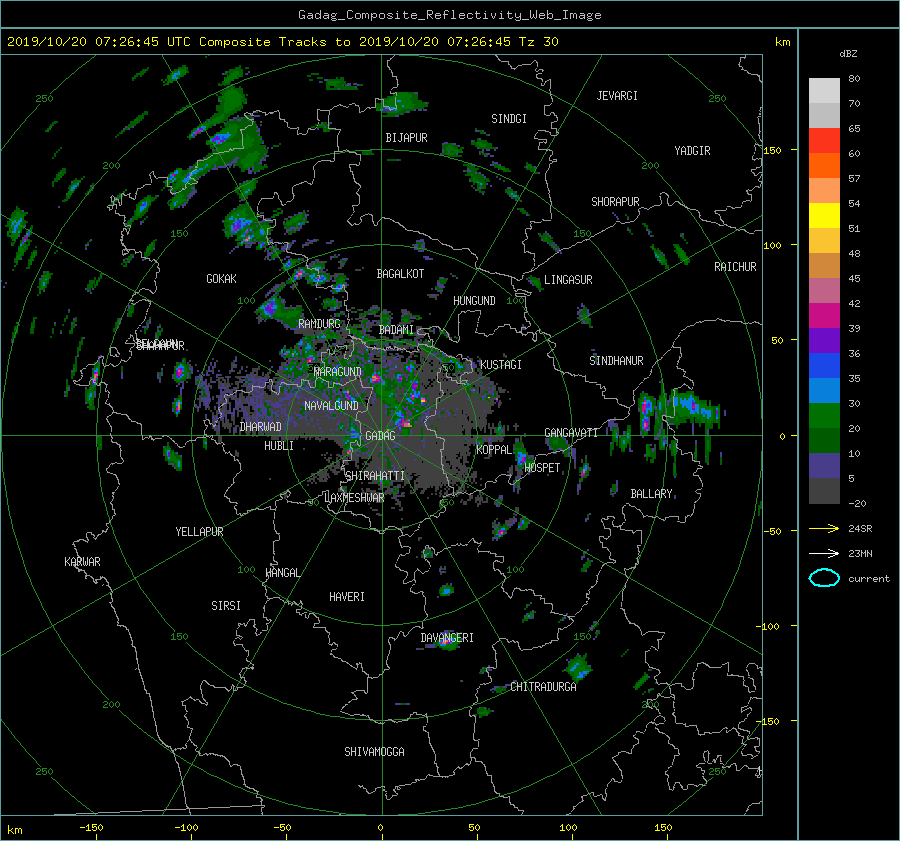Click the BADAMI city label
Screen dimensions: 900x841
click(x=396, y=330)
